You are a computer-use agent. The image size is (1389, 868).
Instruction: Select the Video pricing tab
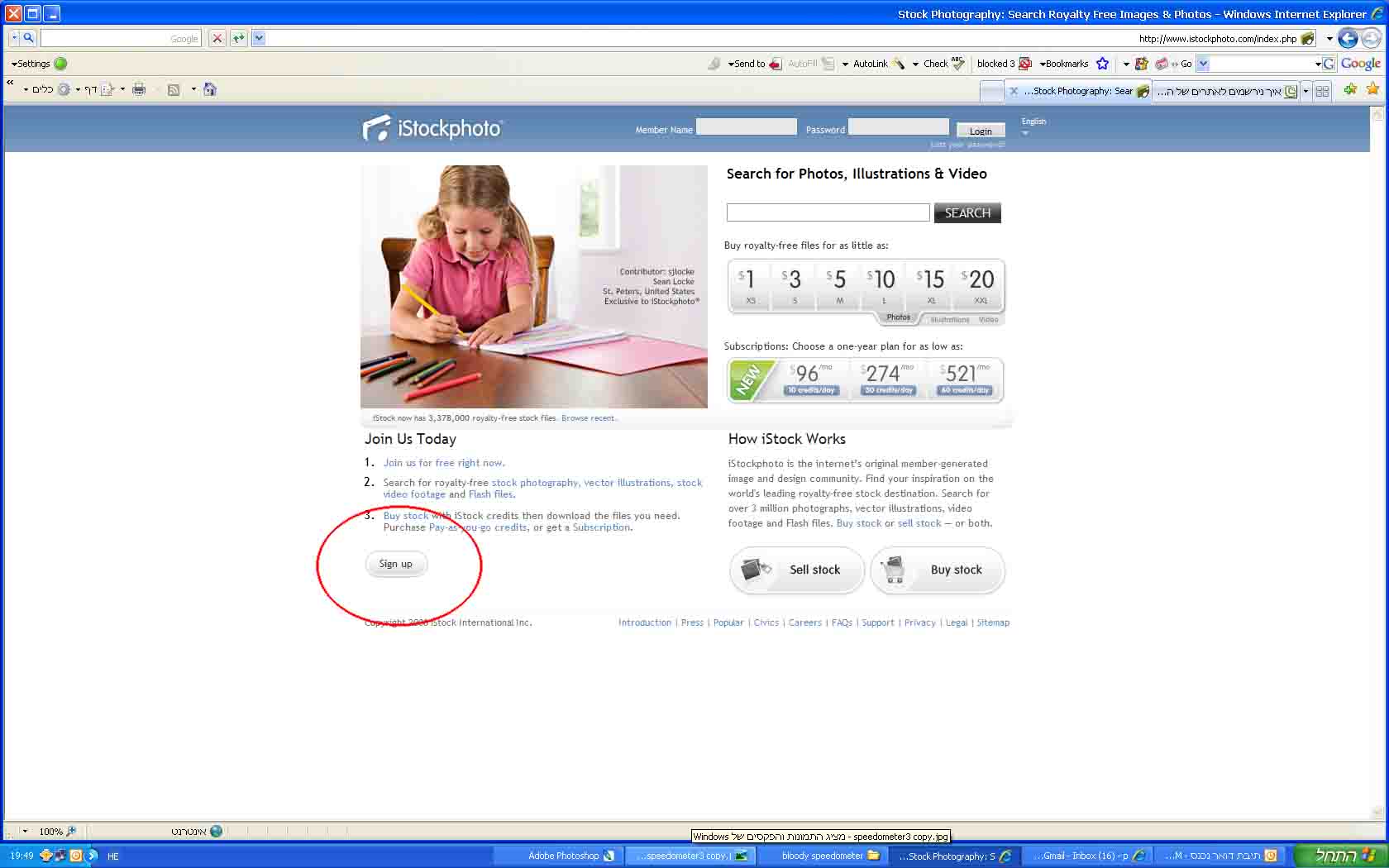point(988,319)
